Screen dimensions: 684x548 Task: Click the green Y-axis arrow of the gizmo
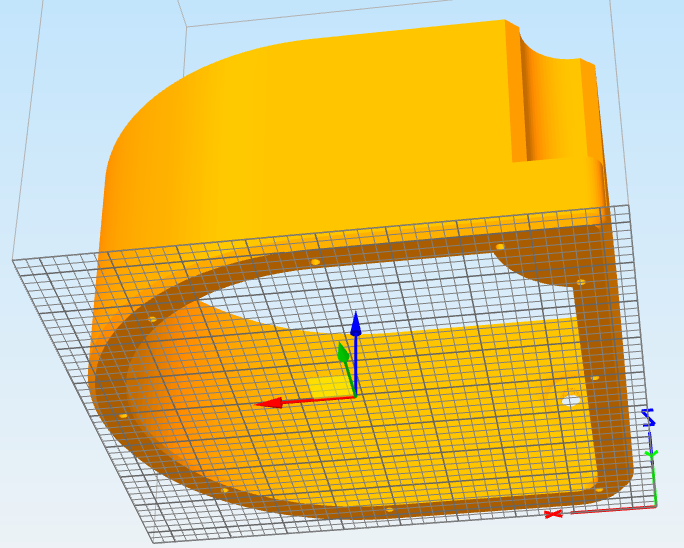[x=347, y=367]
